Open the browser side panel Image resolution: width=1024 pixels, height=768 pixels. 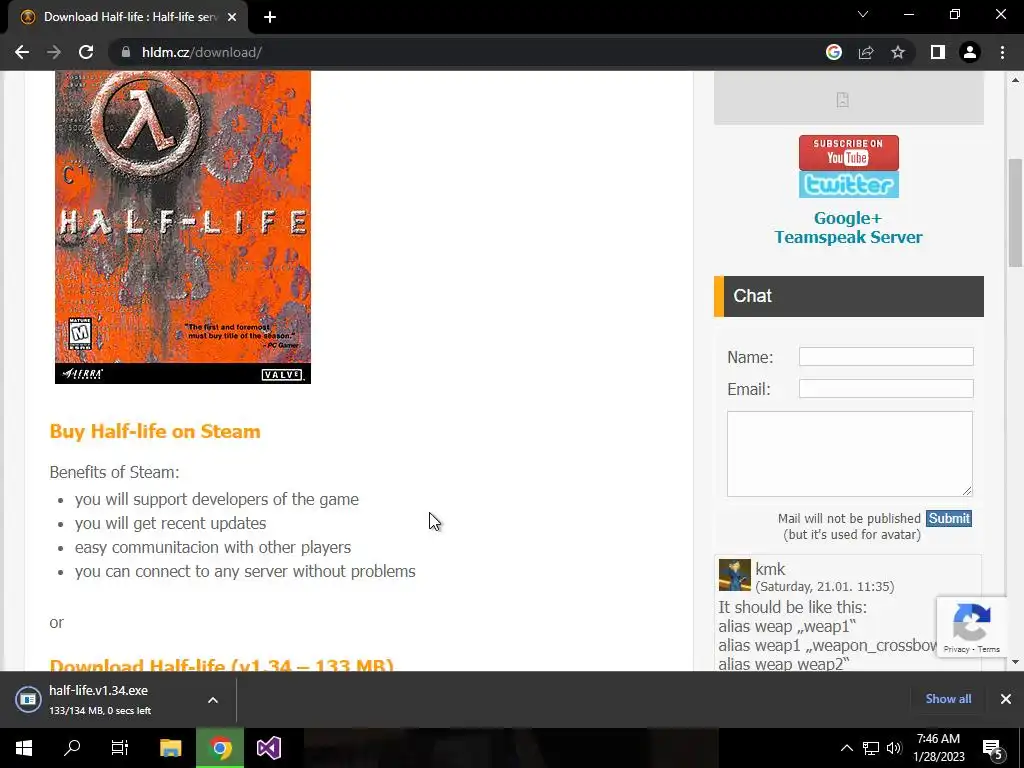point(938,52)
